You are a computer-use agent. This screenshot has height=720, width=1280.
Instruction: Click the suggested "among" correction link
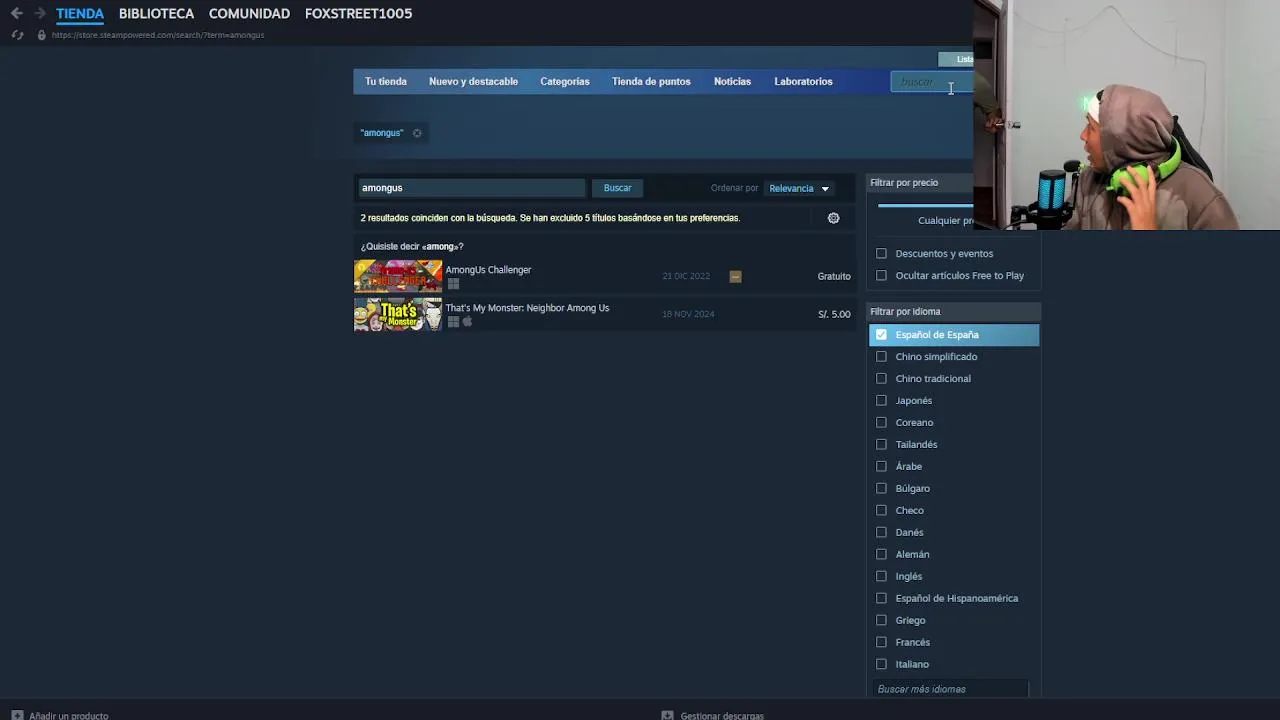(x=440, y=247)
